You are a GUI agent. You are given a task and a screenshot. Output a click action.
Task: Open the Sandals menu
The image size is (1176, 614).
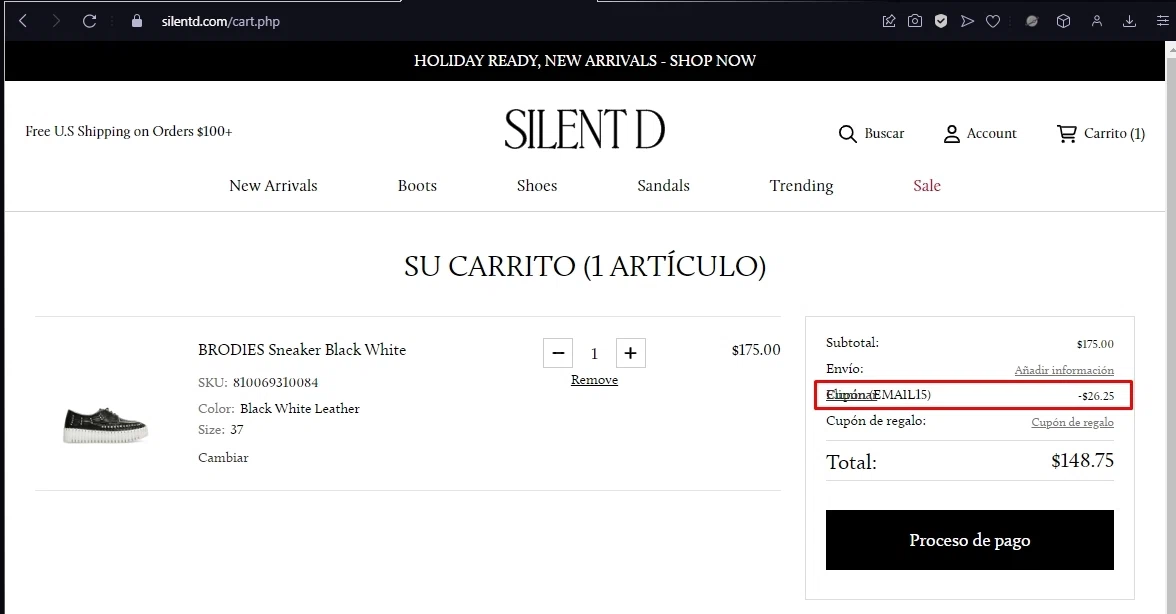pos(663,185)
